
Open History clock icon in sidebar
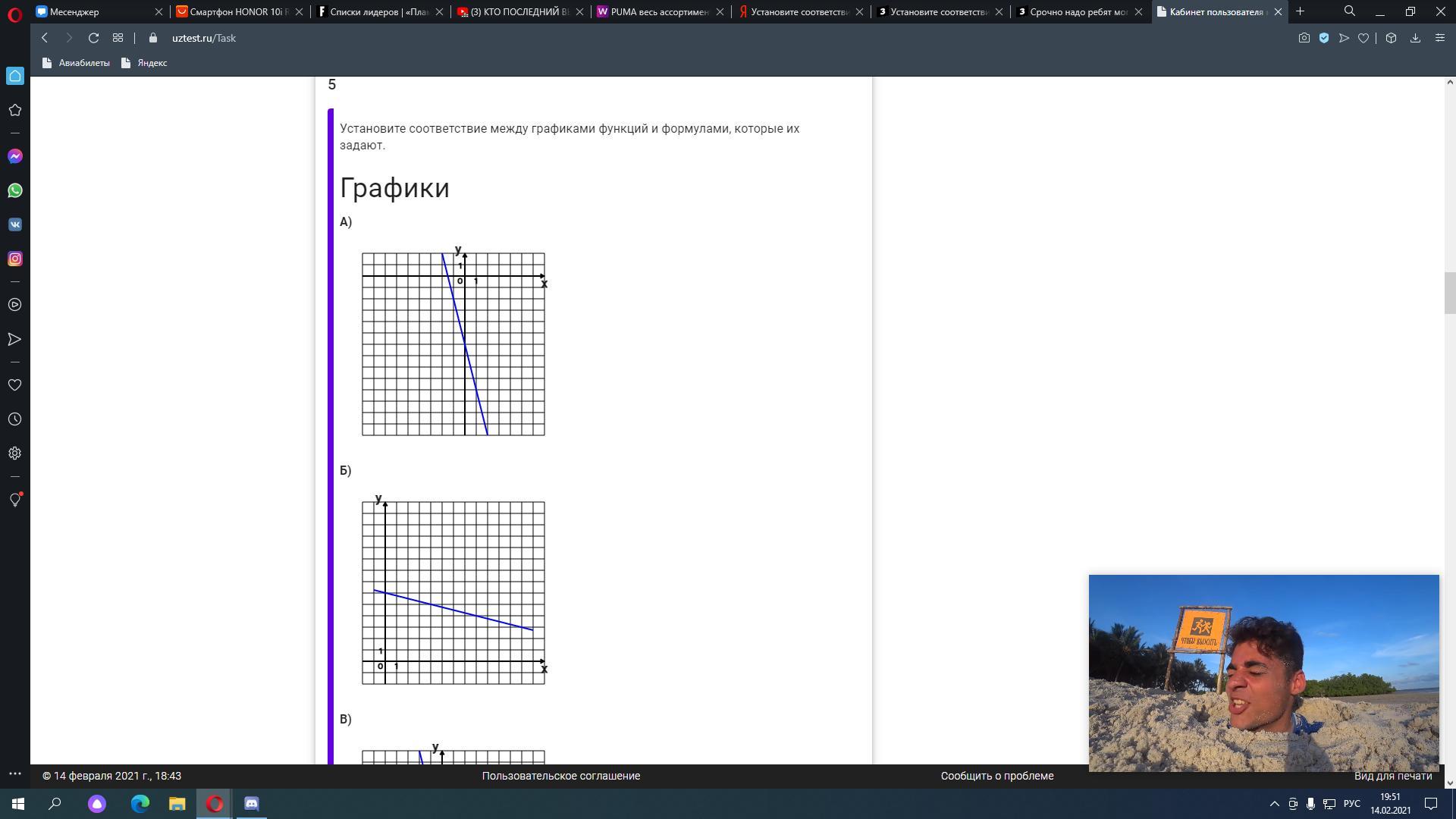(x=14, y=419)
